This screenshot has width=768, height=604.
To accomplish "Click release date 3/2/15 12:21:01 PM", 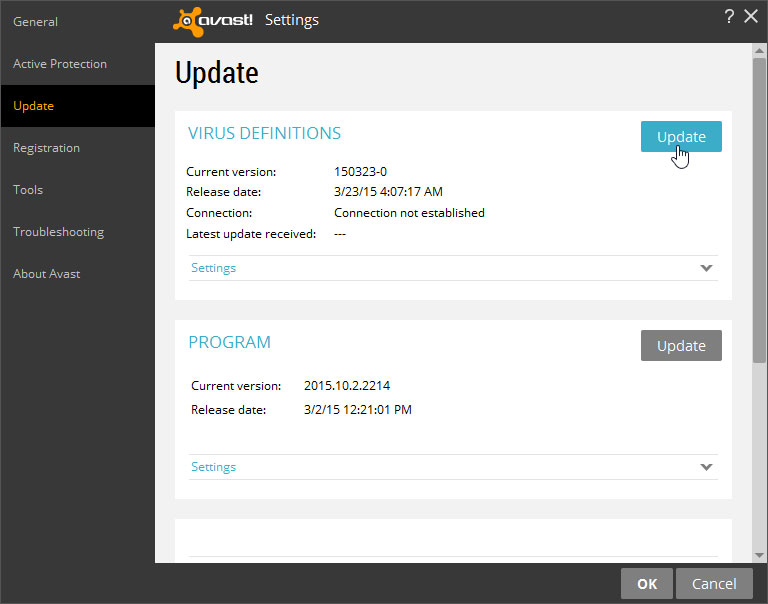I will click(358, 410).
